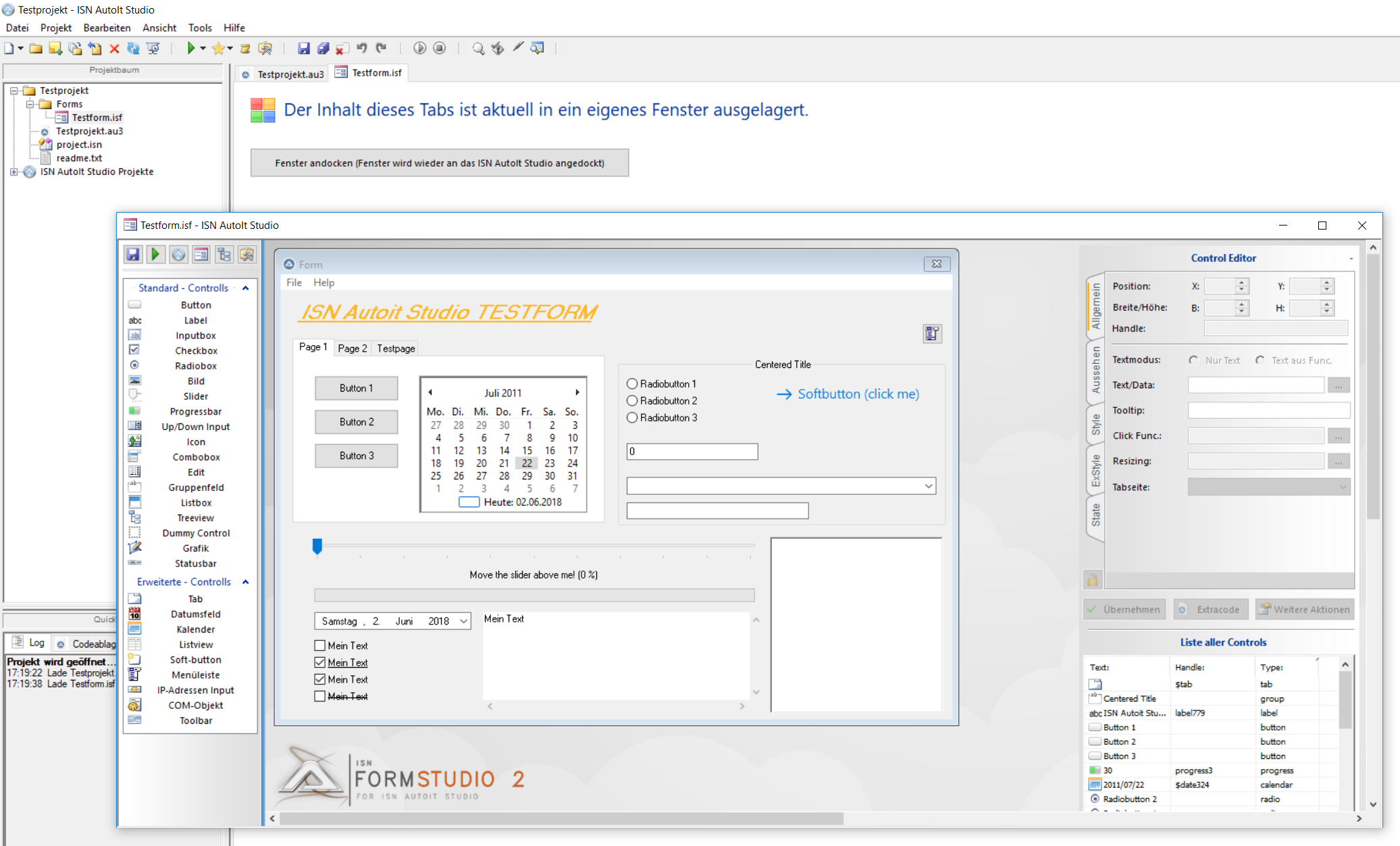Image resolution: width=1400 pixels, height=846 pixels.
Task: Click the blue slider thumb on the form
Action: point(317,546)
